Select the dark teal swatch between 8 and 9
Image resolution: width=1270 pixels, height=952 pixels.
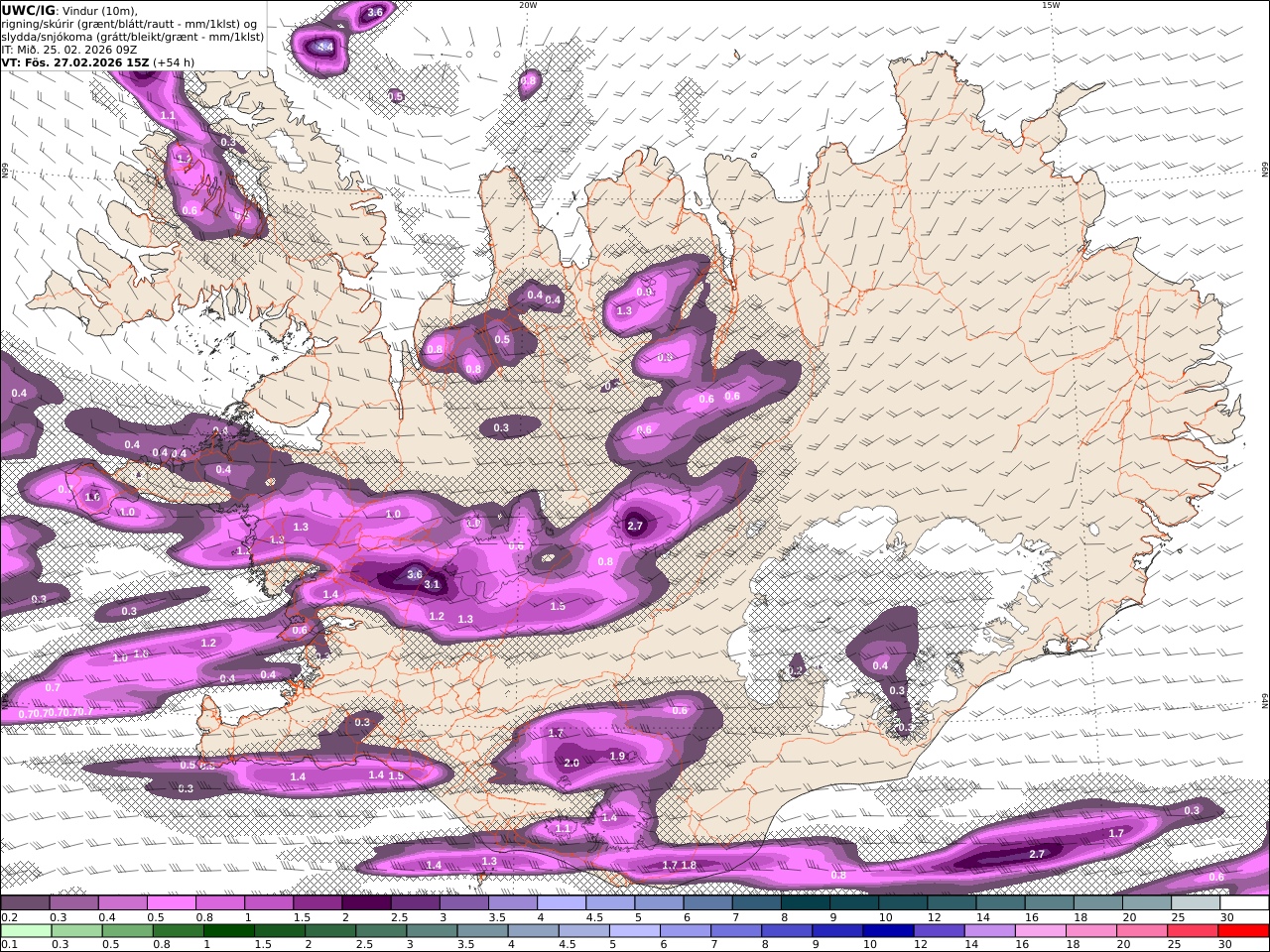coord(805,903)
